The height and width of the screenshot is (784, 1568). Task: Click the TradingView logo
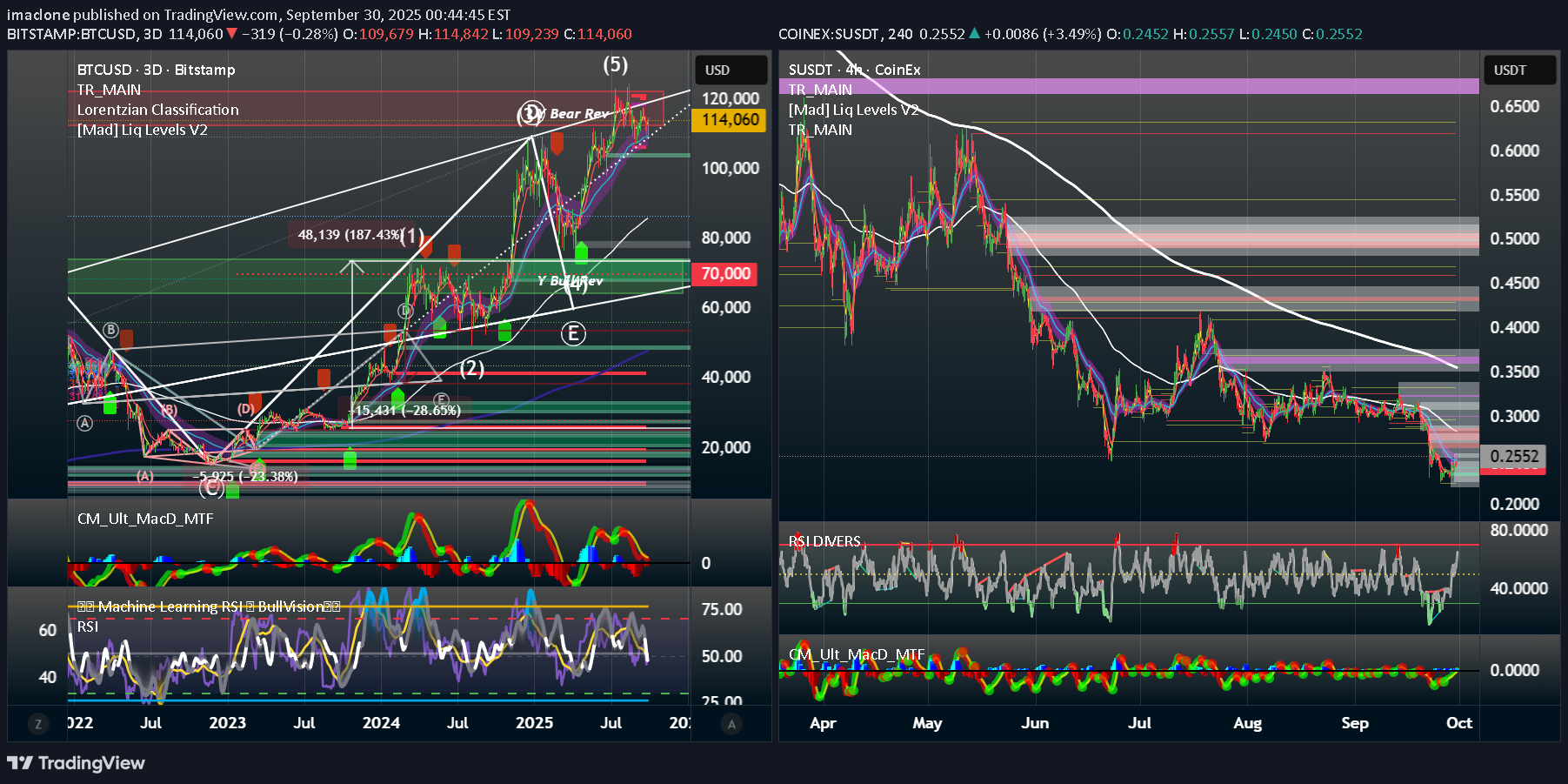point(76,763)
